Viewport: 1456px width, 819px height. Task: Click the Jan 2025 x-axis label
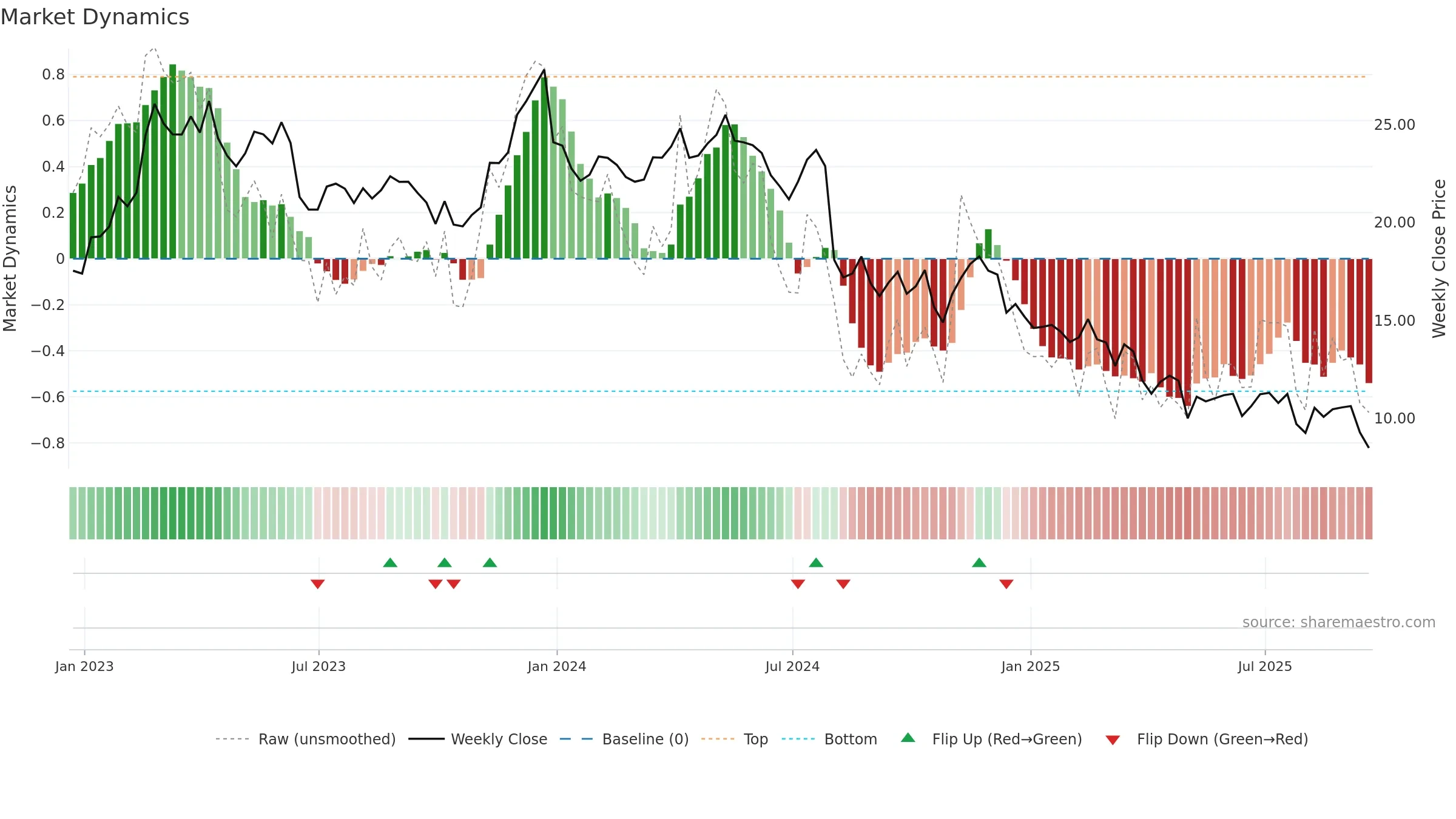(x=1031, y=666)
